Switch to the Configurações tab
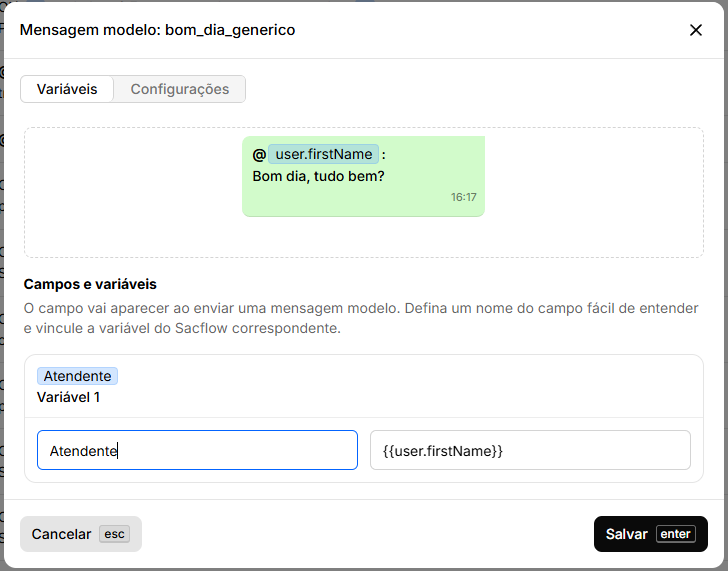The height and width of the screenshot is (571, 728). click(x=180, y=89)
